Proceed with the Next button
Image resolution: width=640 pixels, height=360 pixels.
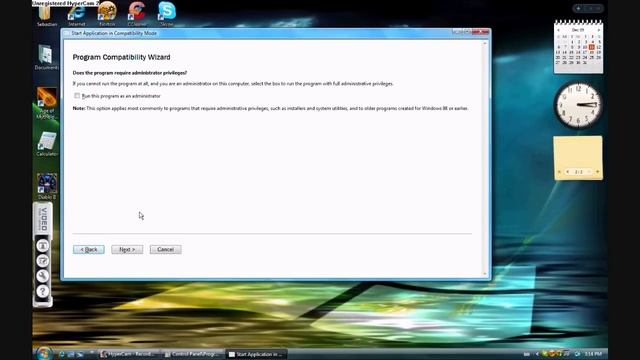pos(127,249)
